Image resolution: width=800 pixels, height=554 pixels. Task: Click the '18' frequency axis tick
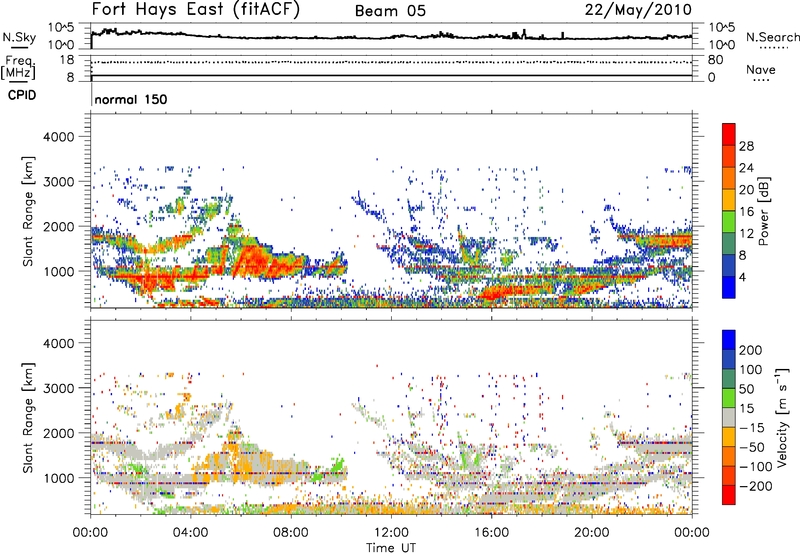tap(67, 60)
